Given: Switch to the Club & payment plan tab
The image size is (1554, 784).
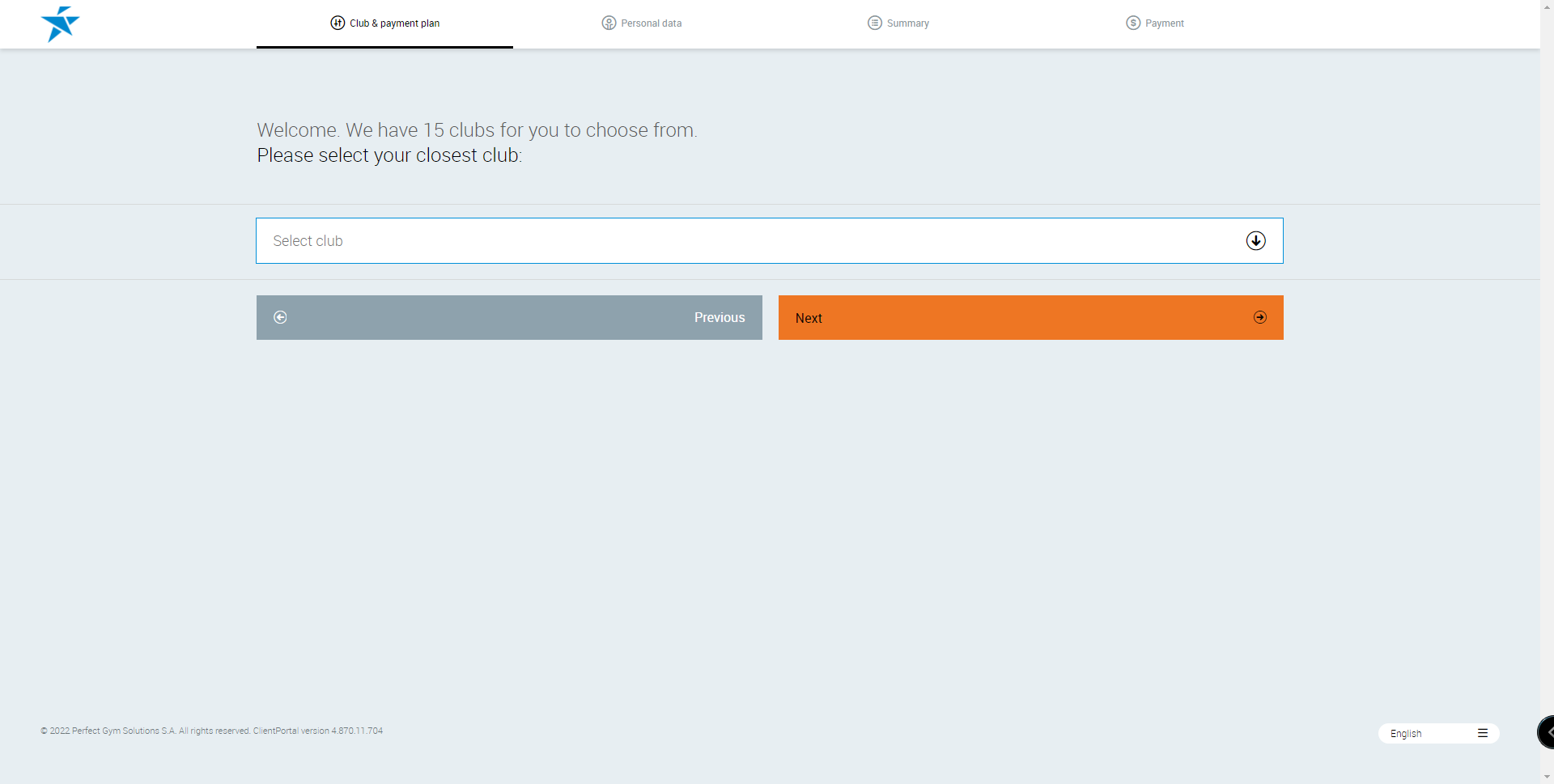Looking at the screenshot, I should pos(394,23).
